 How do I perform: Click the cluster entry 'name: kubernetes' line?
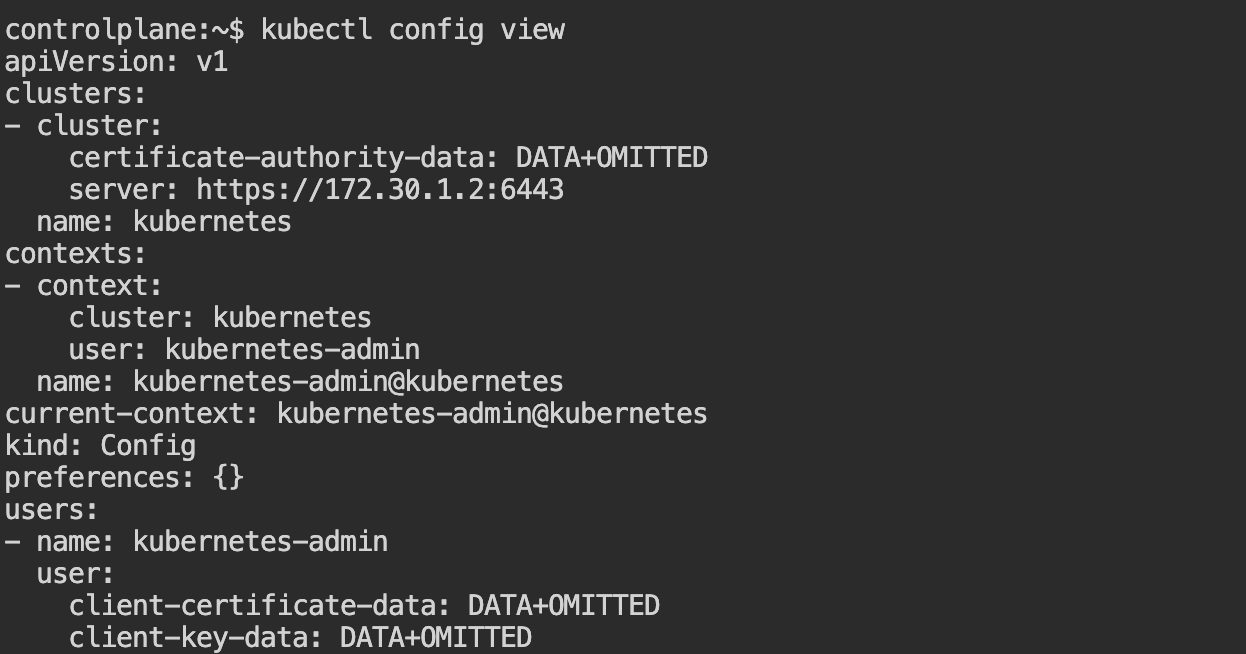pyautogui.click(x=164, y=221)
